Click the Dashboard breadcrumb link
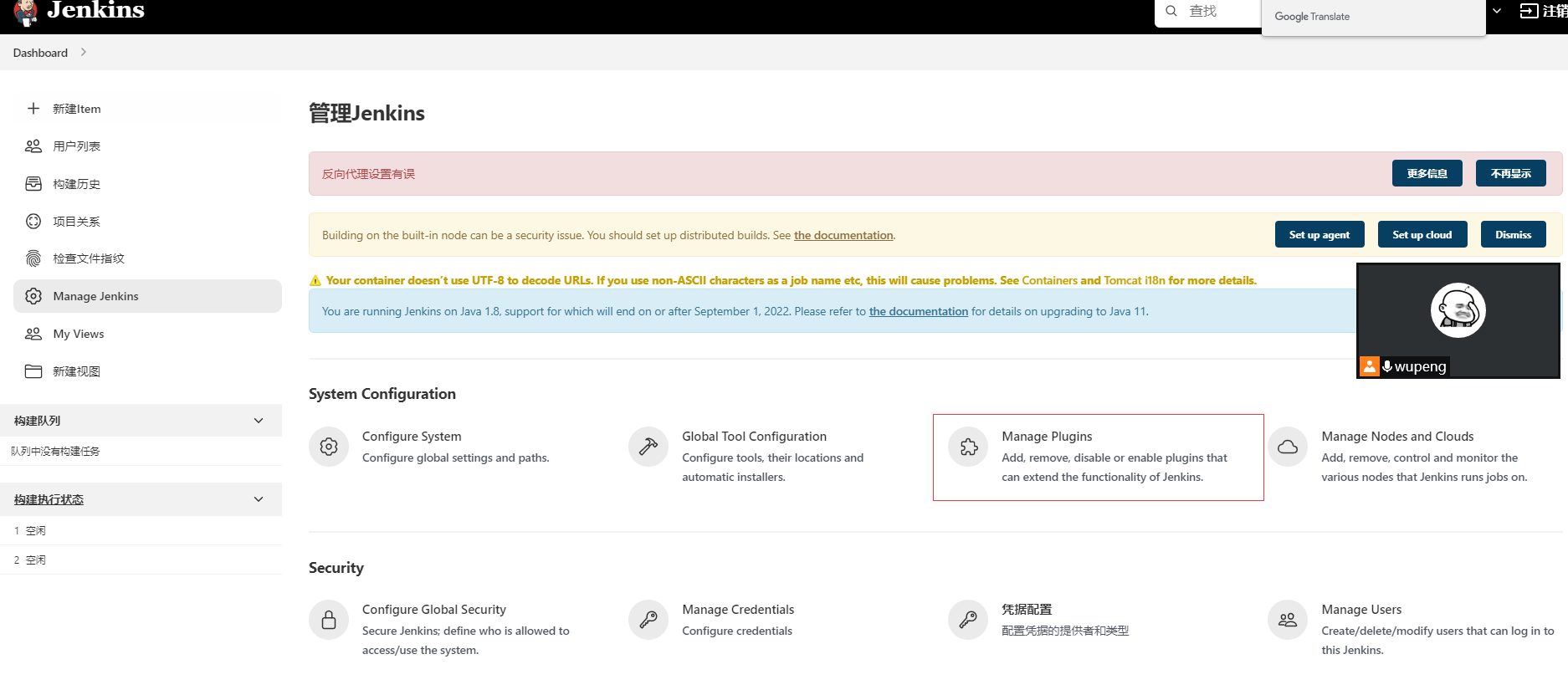Viewport: 1568px width, 690px height. 40,53
